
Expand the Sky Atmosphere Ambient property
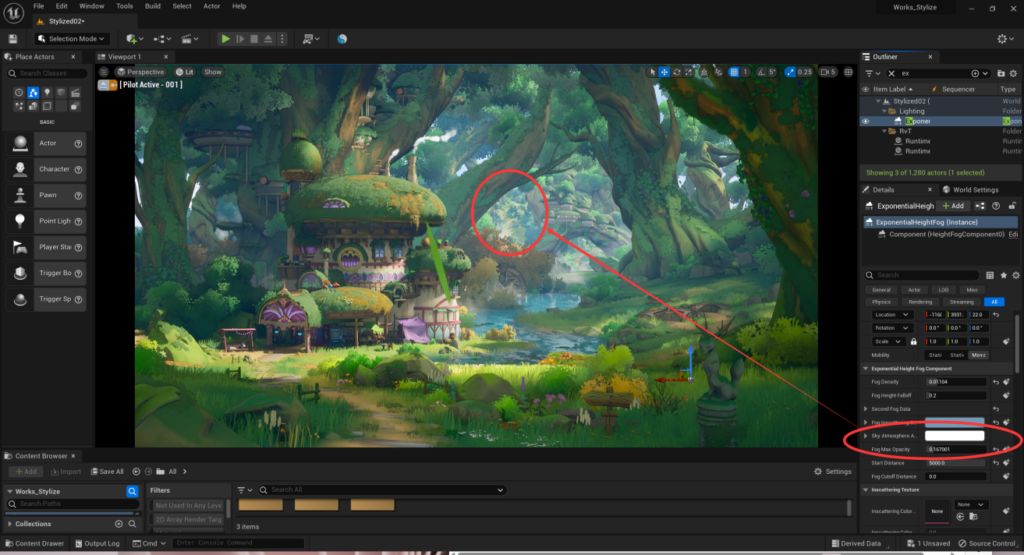[865, 436]
